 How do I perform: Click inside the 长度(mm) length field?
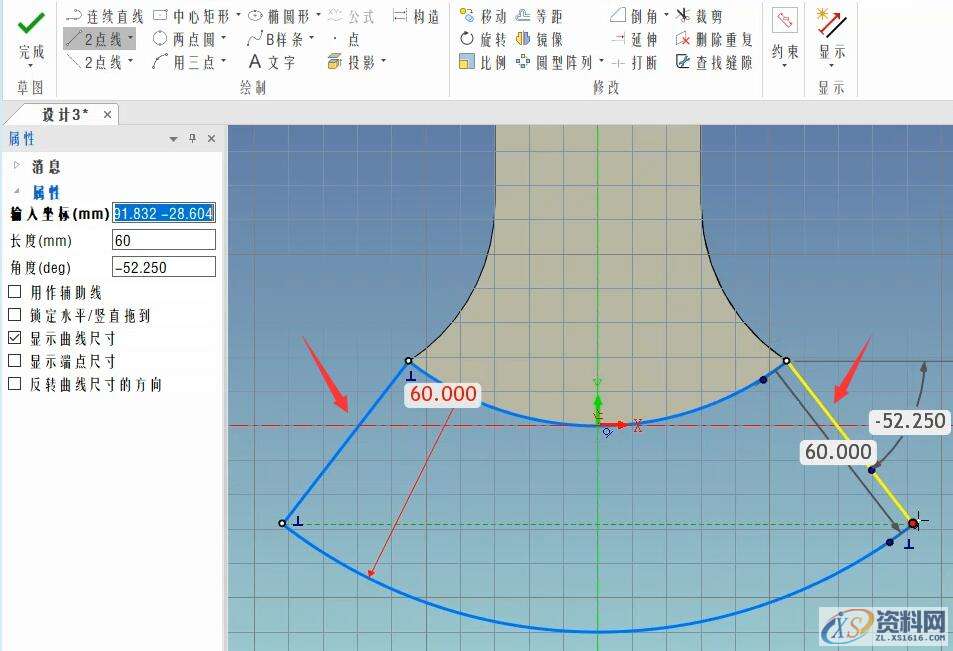click(x=163, y=239)
